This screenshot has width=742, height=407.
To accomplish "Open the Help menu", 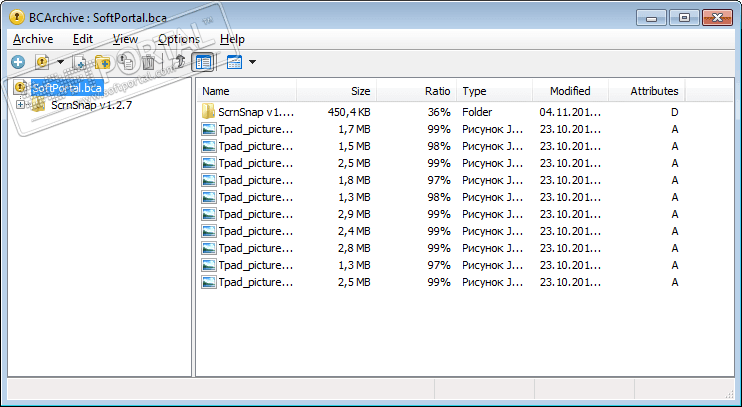I will 232,39.
